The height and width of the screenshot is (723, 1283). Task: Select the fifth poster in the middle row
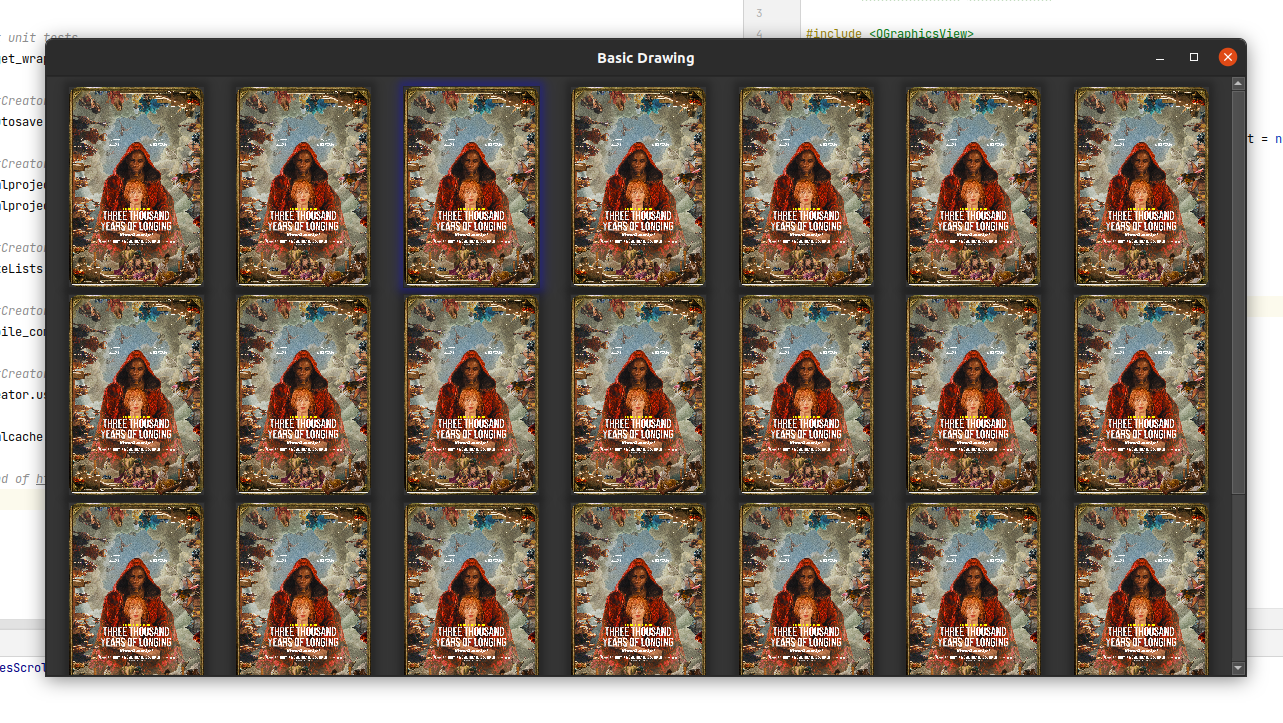[807, 395]
